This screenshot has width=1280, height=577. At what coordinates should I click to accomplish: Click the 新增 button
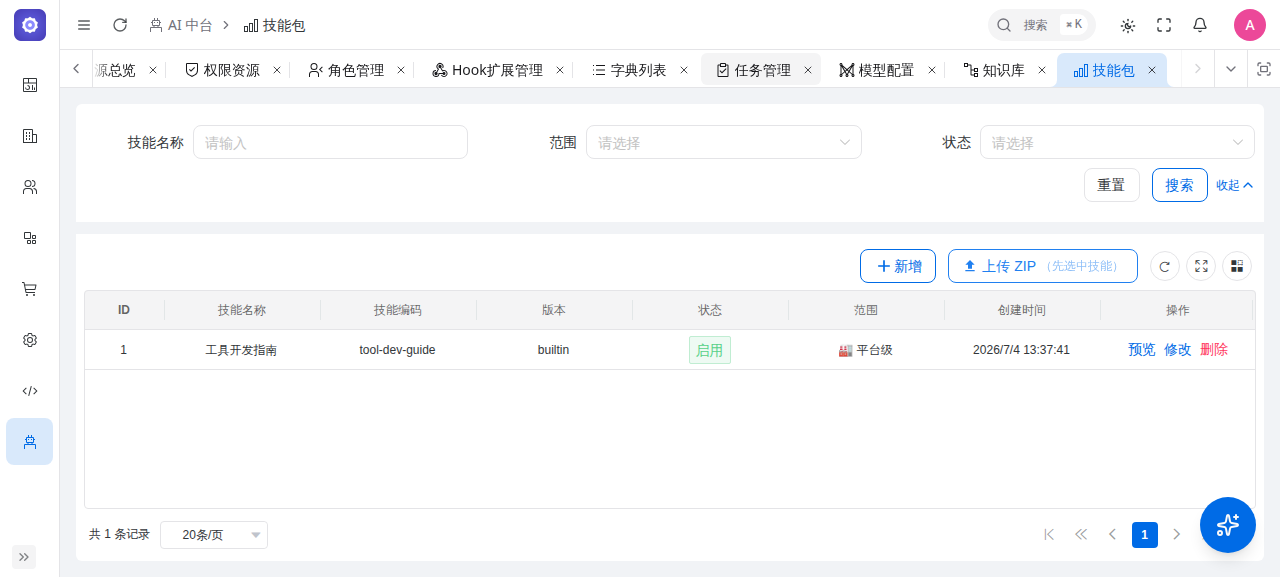(898, 266)
